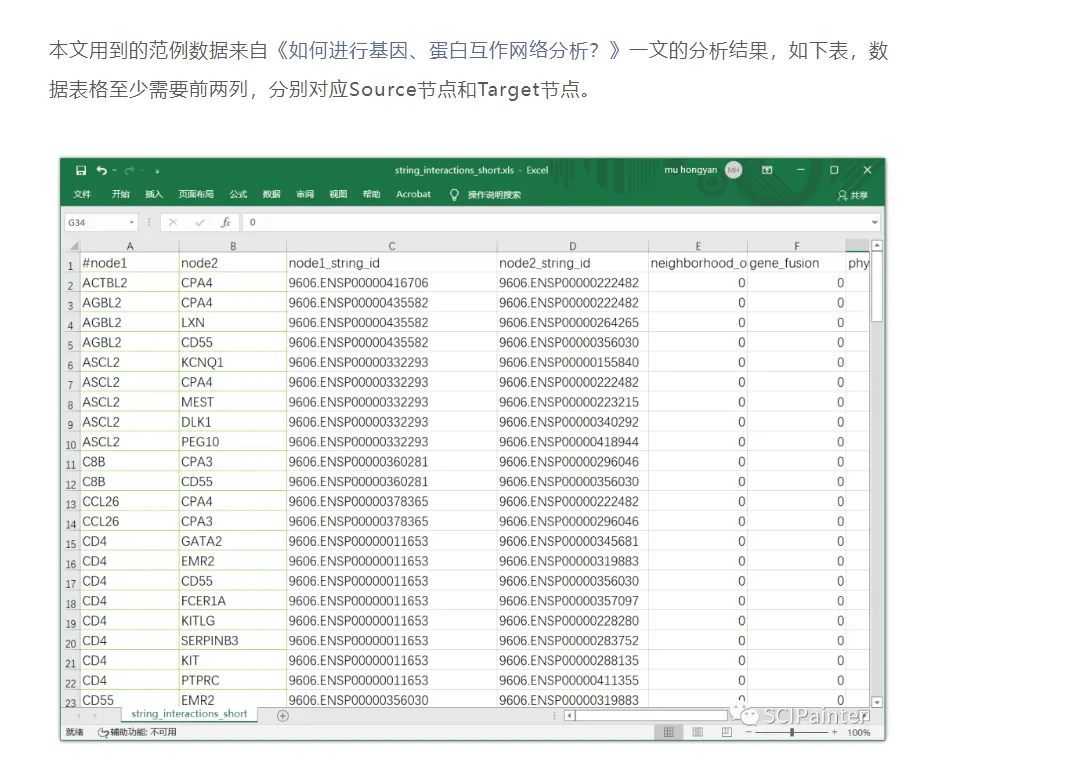The image size is (1065, 771).
Task: Switch to Page Layout view icon
Action: tap(698, 732)
